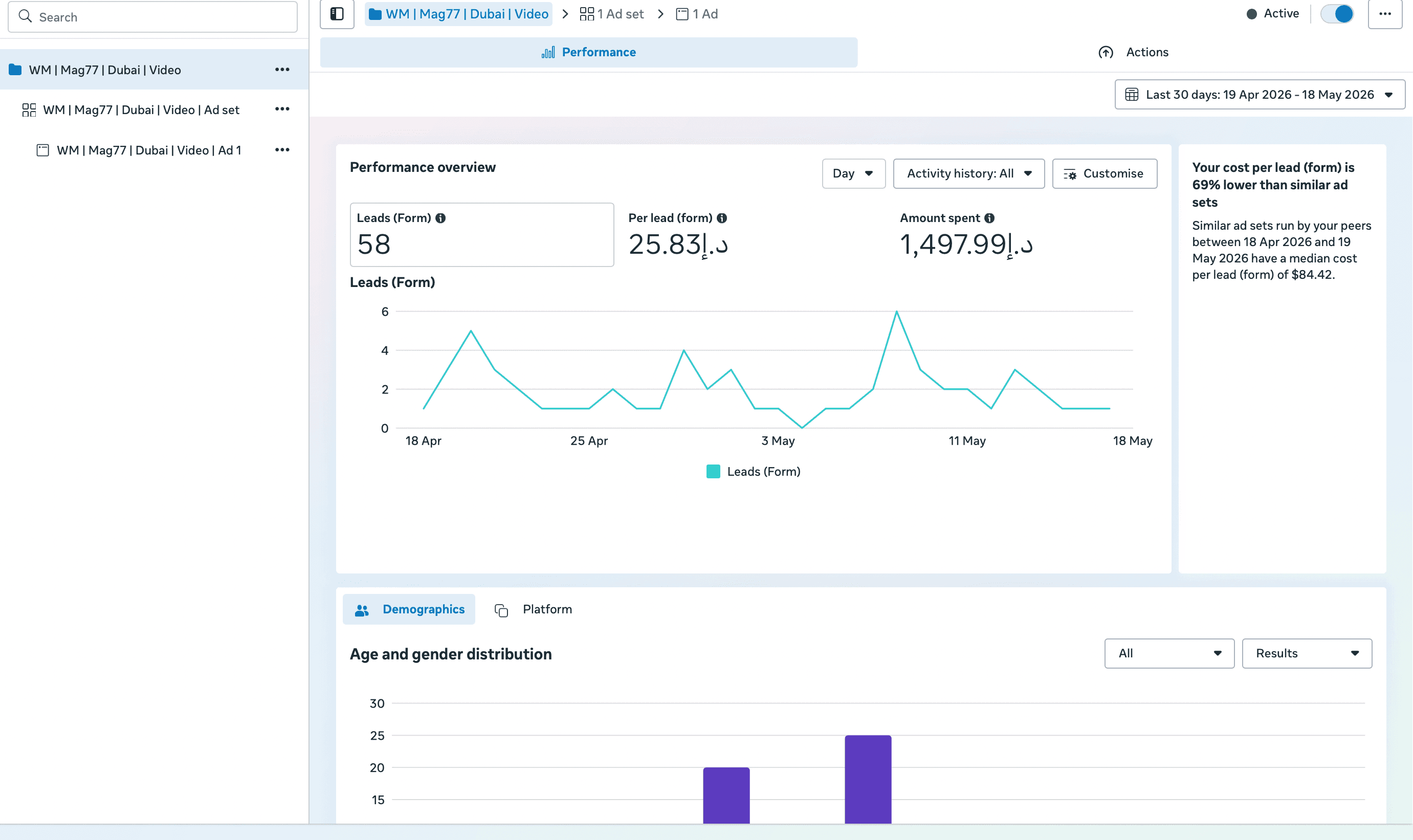1413x840 pixels.
Task: Open the top-right ellipsis menu
Action: 1385,14
